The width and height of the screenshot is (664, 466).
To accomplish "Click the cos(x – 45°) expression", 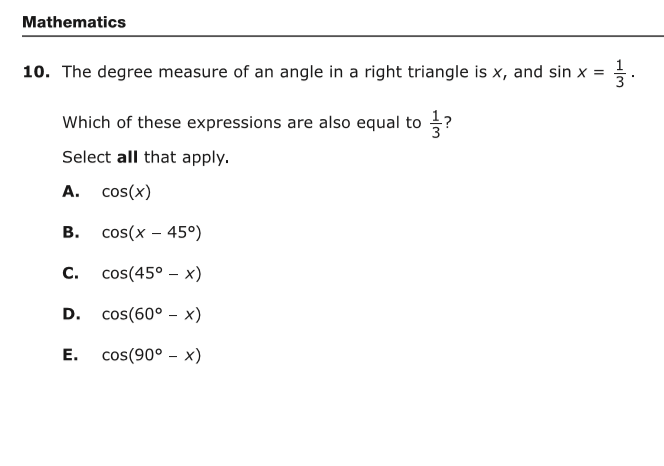I will coord(152,233).
